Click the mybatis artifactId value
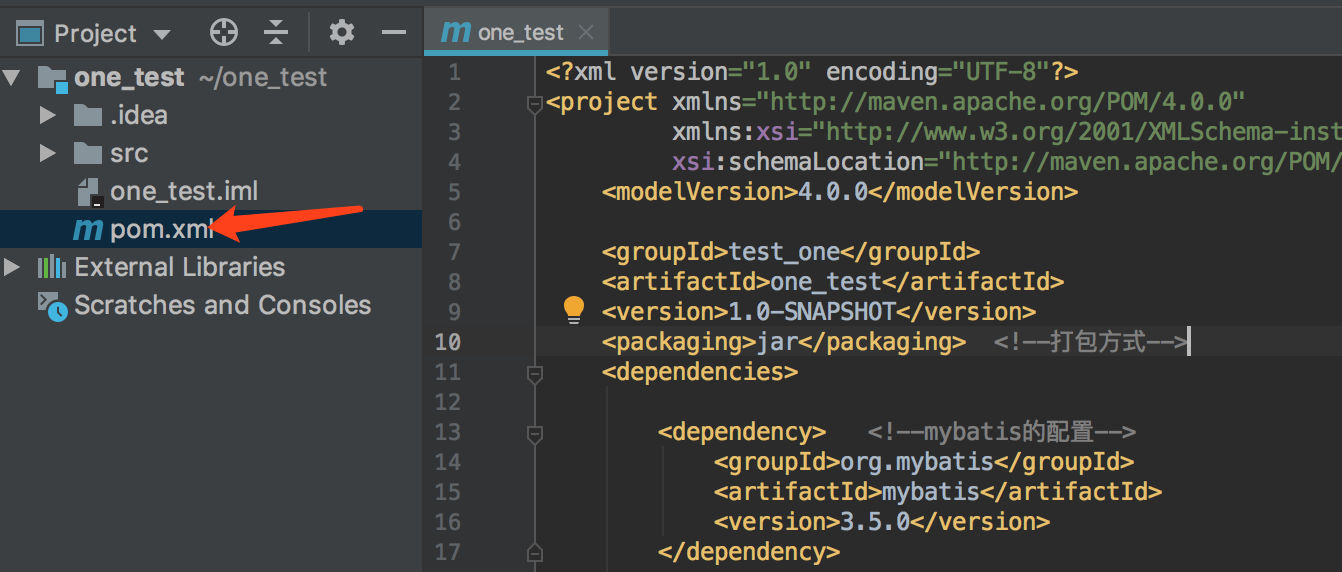1342x572 pixels. click(931, 492)
